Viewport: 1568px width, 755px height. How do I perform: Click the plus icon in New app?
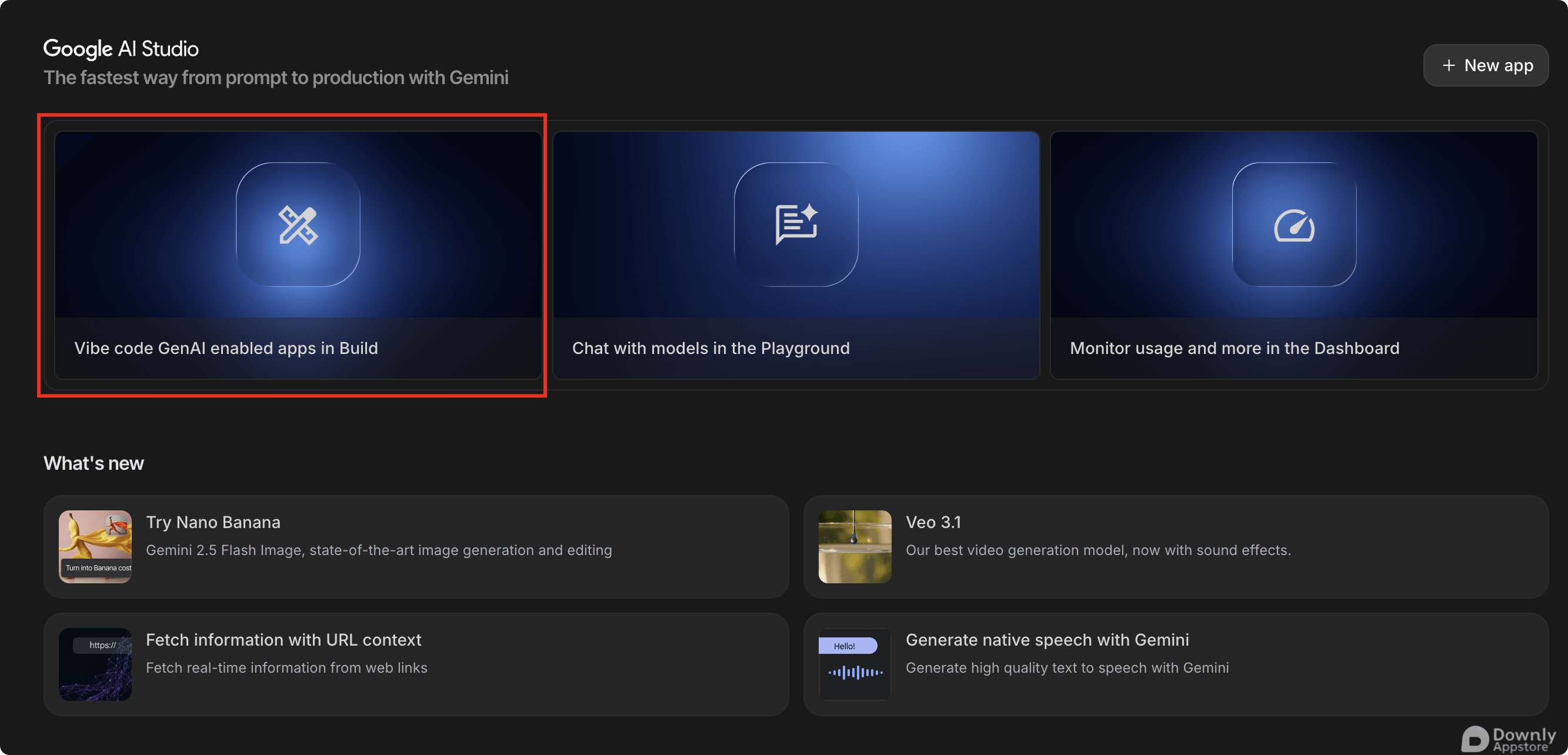[x=1449, y=65]
